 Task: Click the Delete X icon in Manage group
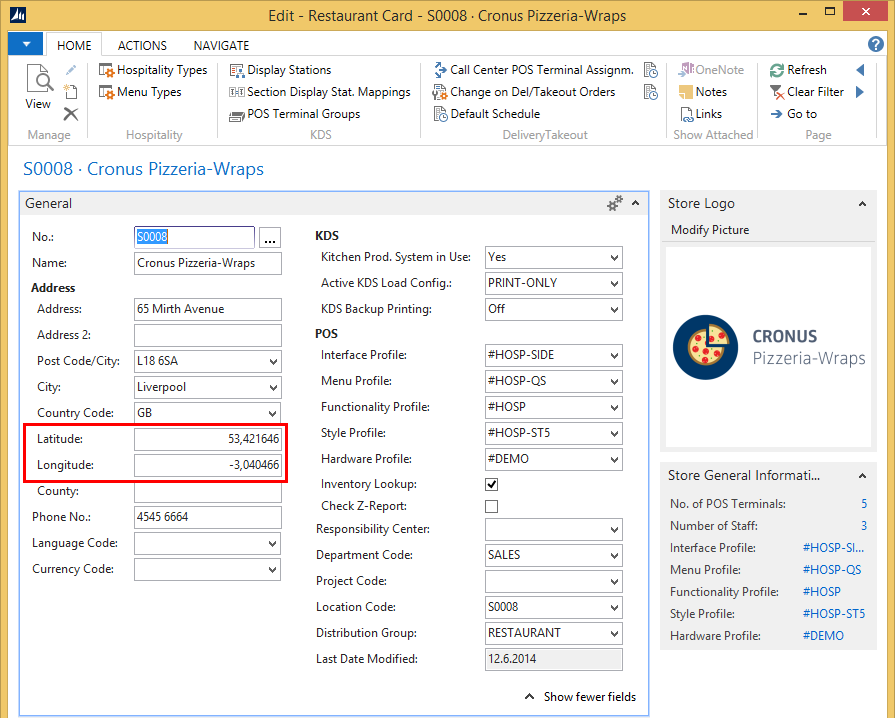[71, 114]
